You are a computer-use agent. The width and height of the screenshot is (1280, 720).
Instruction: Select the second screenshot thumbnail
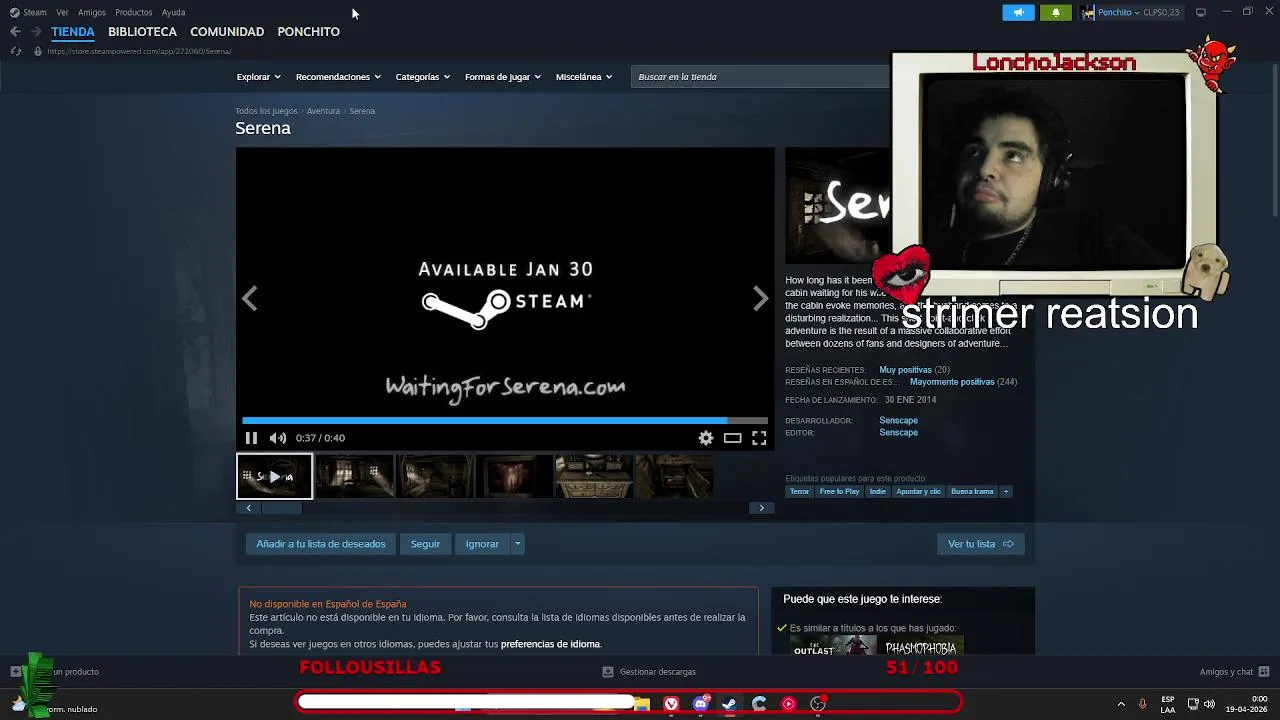point(354,476)
